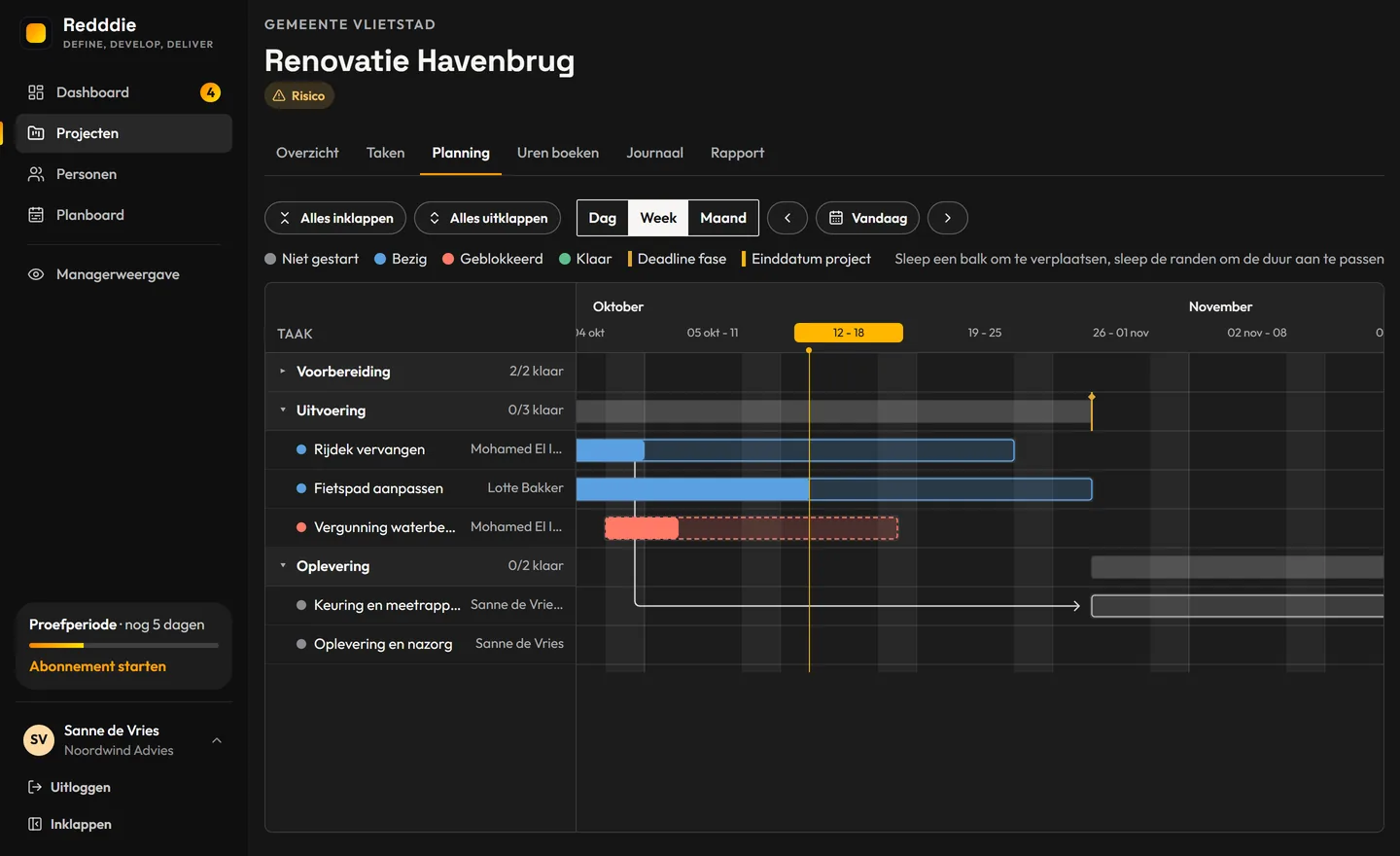Click Alles inklappen button

pos(335,218)
